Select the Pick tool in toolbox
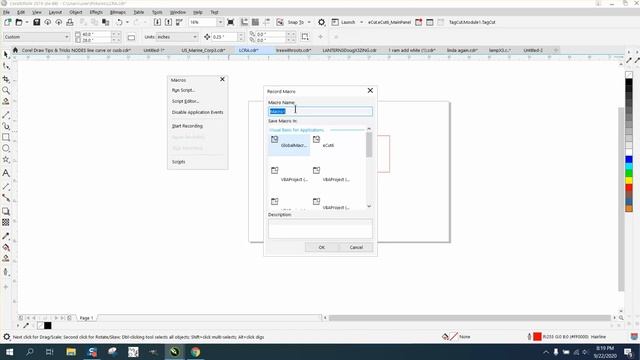Screen dimensions: 640x360 6,55
